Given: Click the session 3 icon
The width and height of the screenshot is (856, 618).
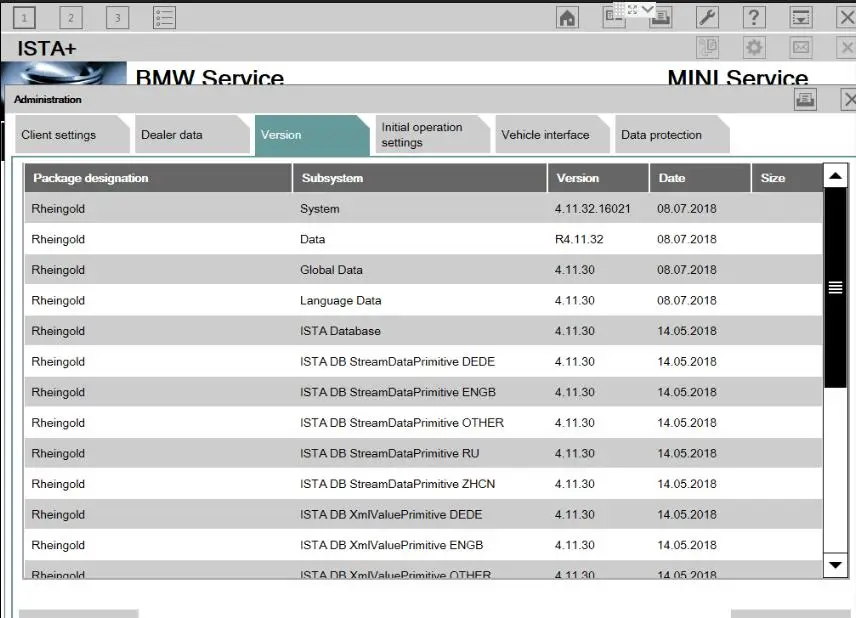Looking at the screenshot, I should [x=117, y=17].
